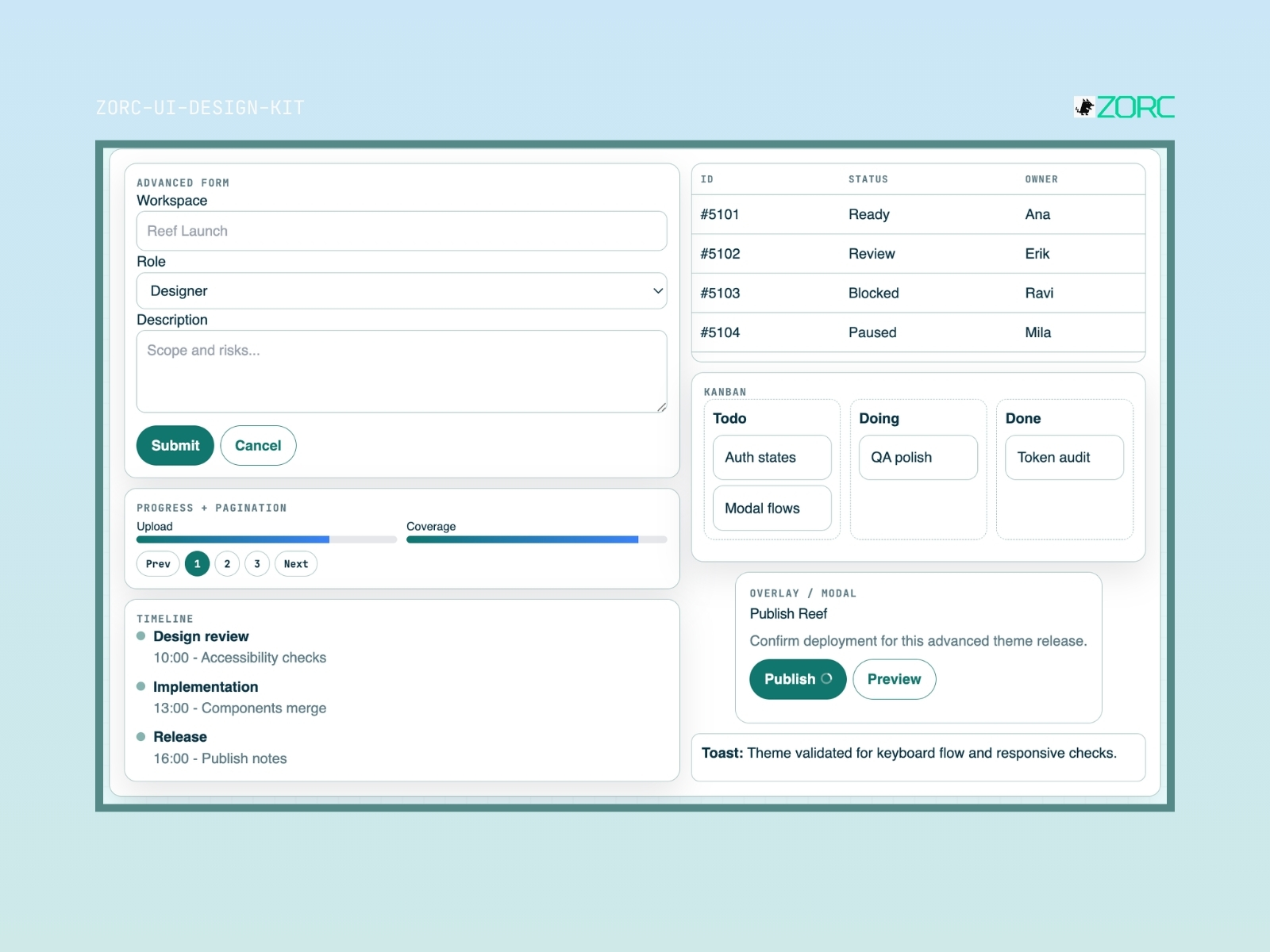Click the Cancel button
Image resolution: width=1270 pixels, height=952 pixels.
[x=258, y=446]
